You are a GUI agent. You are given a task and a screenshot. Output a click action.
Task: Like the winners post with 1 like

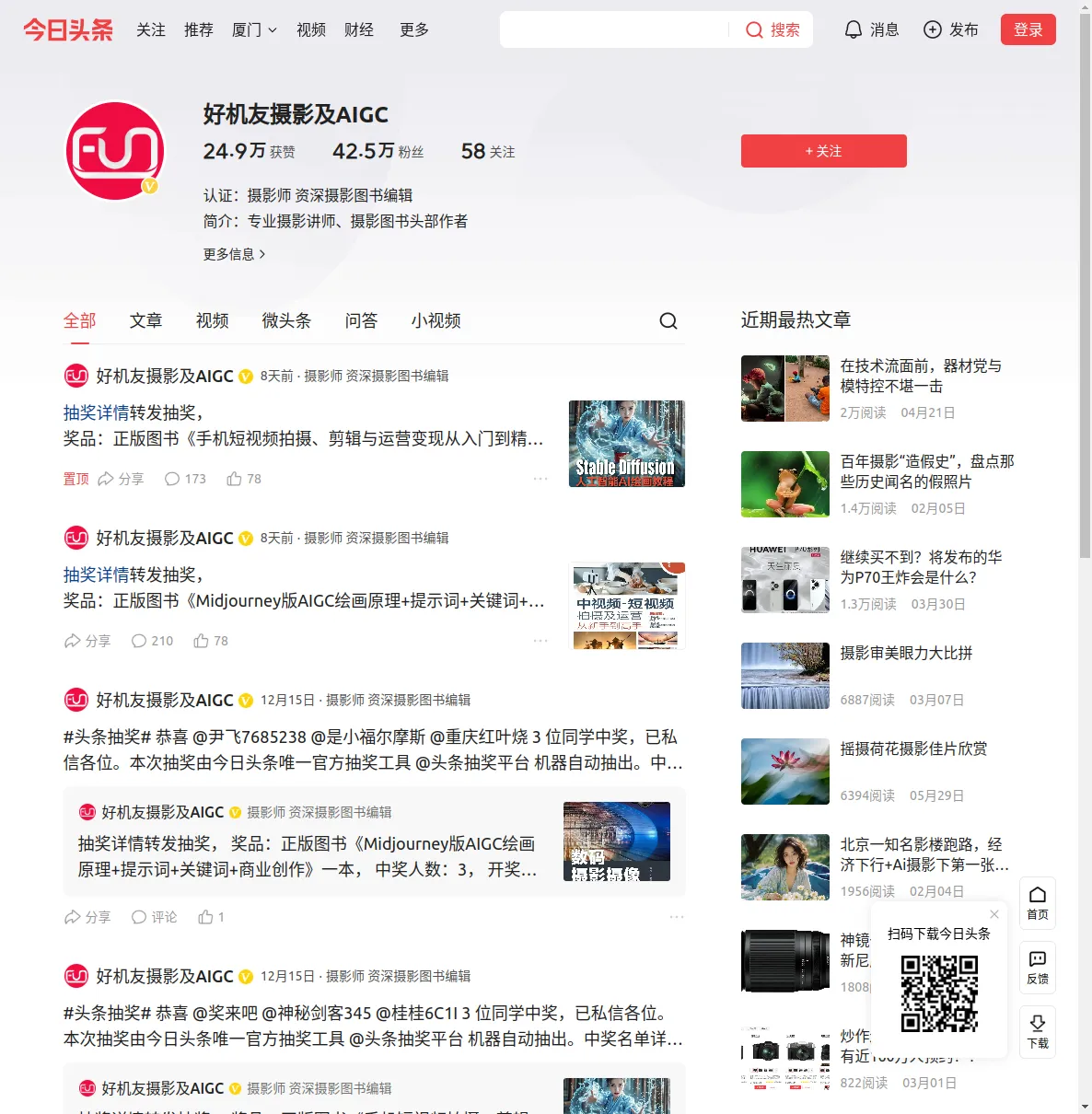point(211,917)
